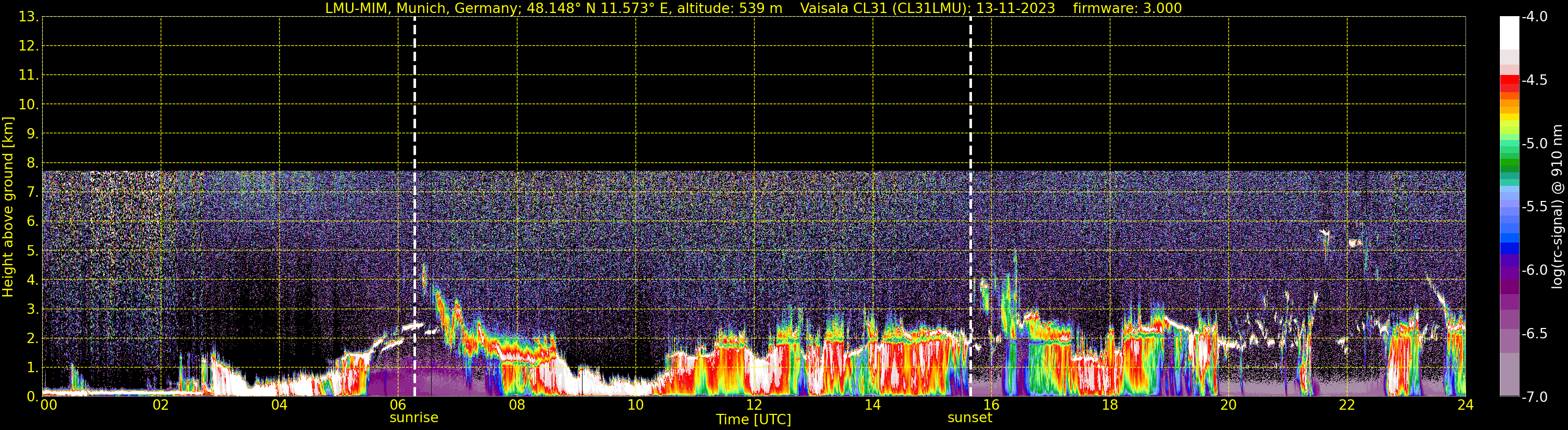Click the -5.0 value on the colorbar scale
The height and width of the screenshot is (430, 1568).
click(x=1535, y=144)
